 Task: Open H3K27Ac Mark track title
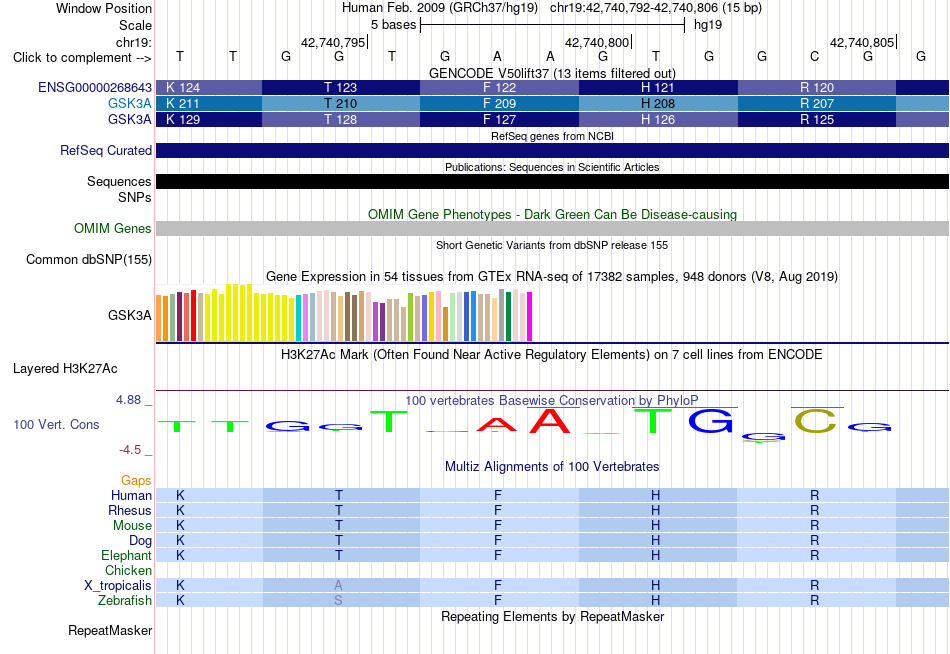[552, 355]
